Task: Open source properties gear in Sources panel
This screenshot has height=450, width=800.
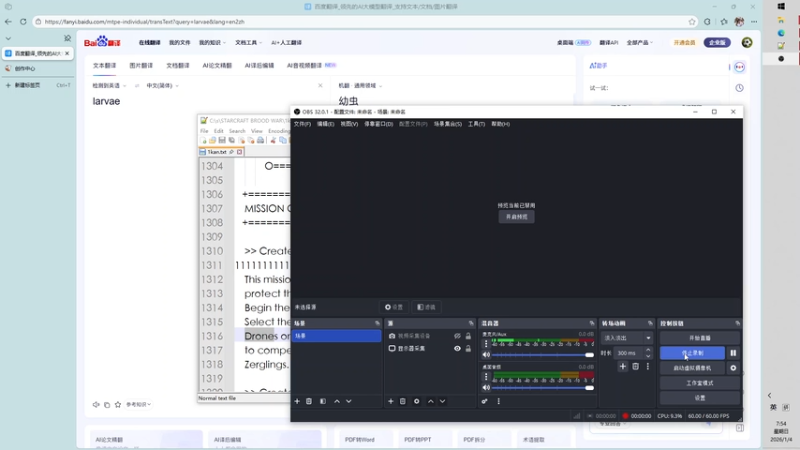Action: [x=416, y=402]
